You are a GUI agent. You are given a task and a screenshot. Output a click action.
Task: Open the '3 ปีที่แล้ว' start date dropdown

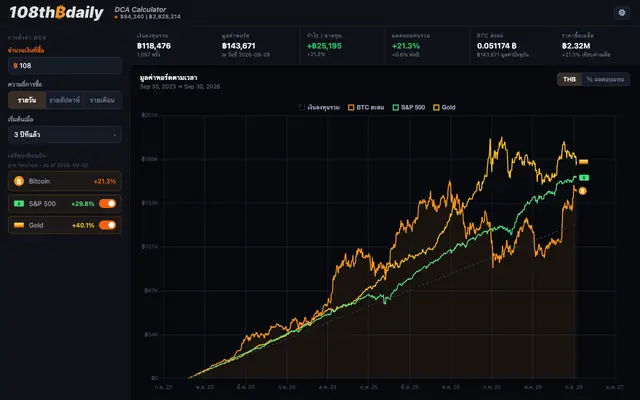pyautogui.click(x=65, y=134)
